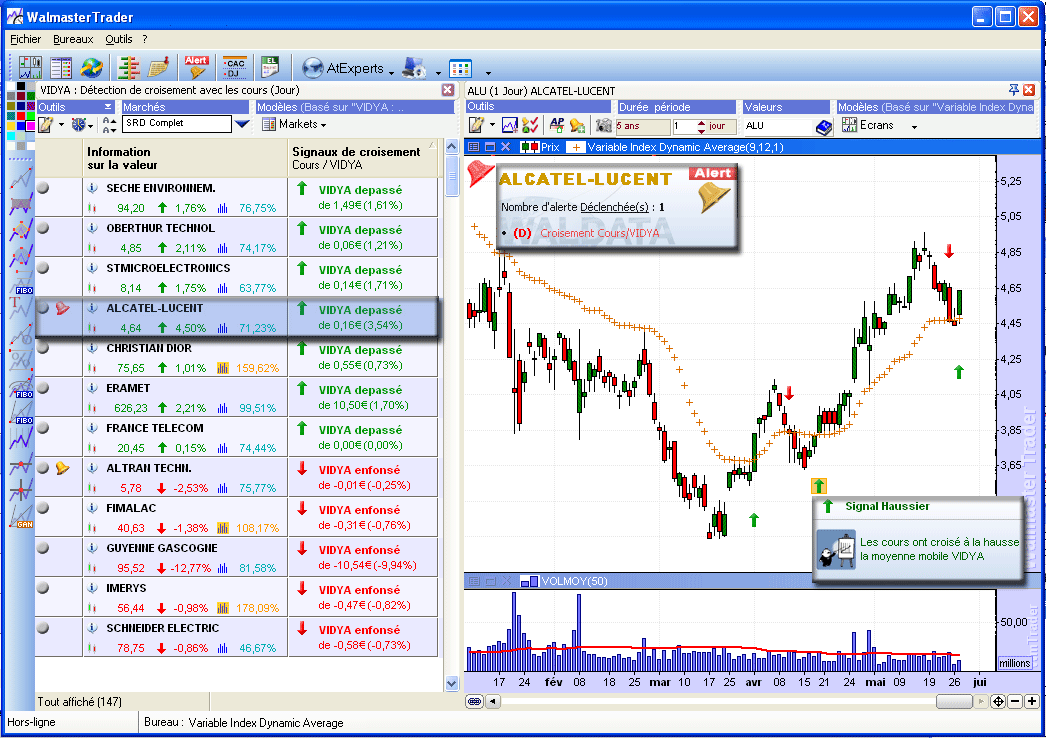Select the black color swatch

pos(21,86)
